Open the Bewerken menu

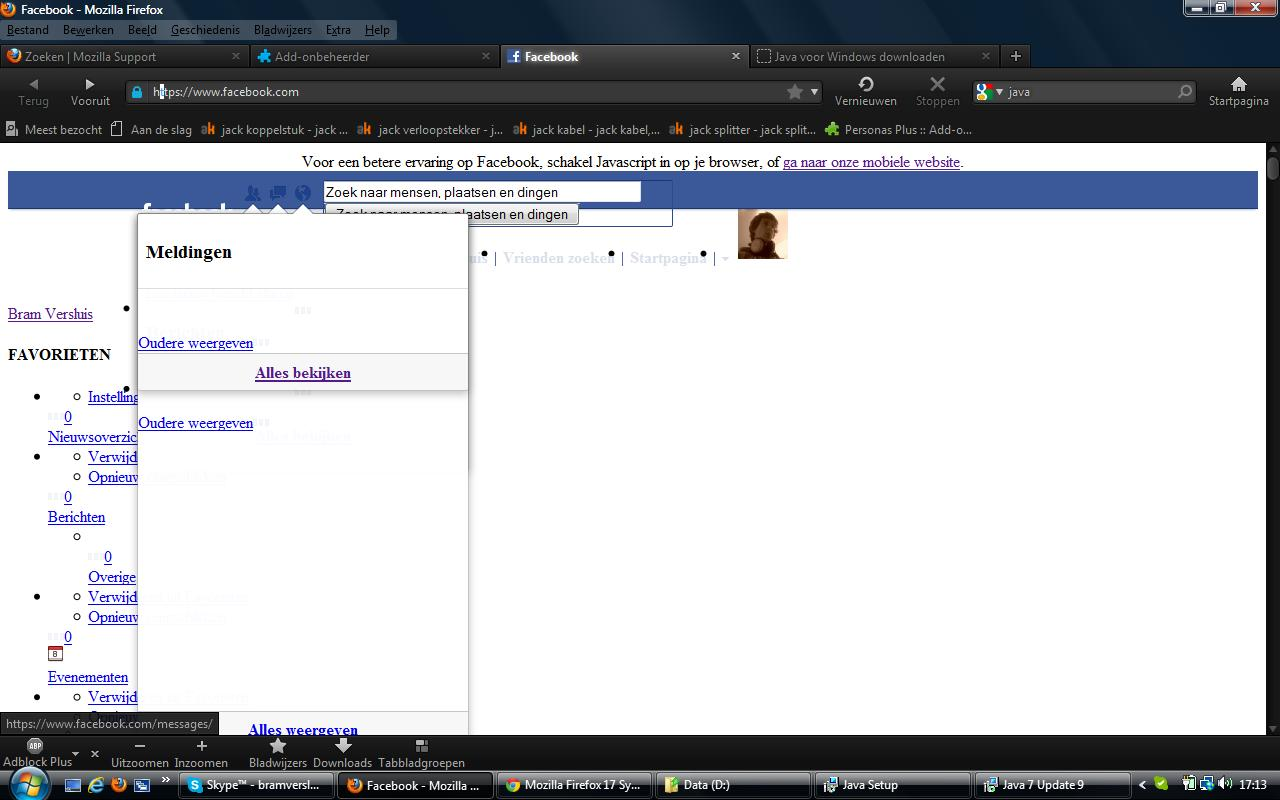coord(88,30)
